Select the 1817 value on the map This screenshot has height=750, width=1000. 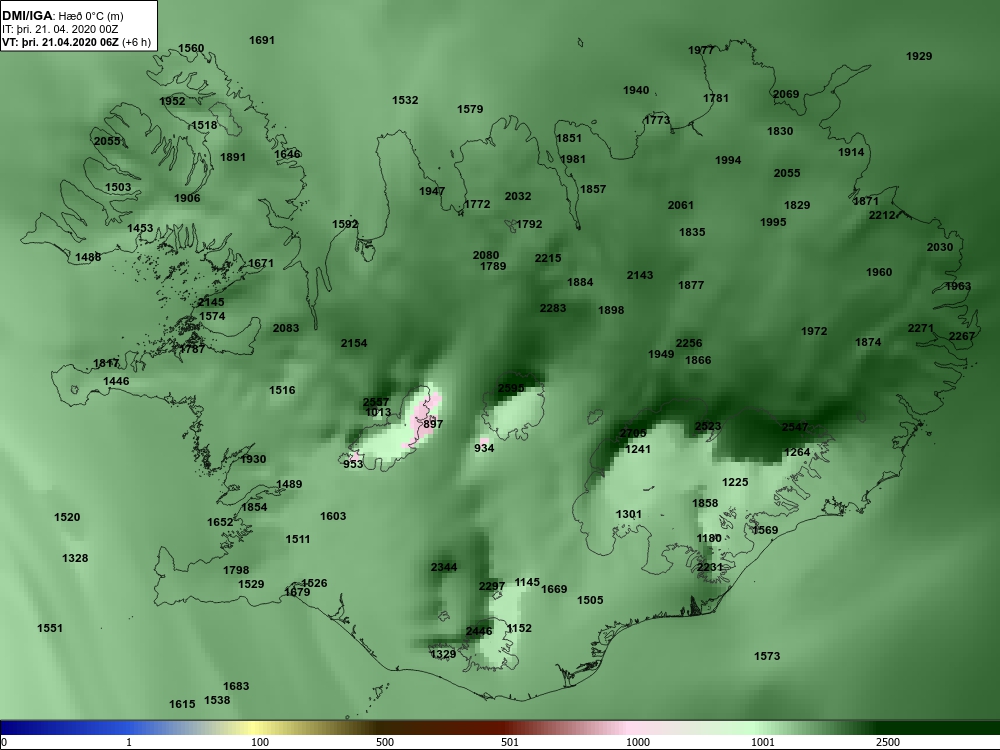point(107,364)
